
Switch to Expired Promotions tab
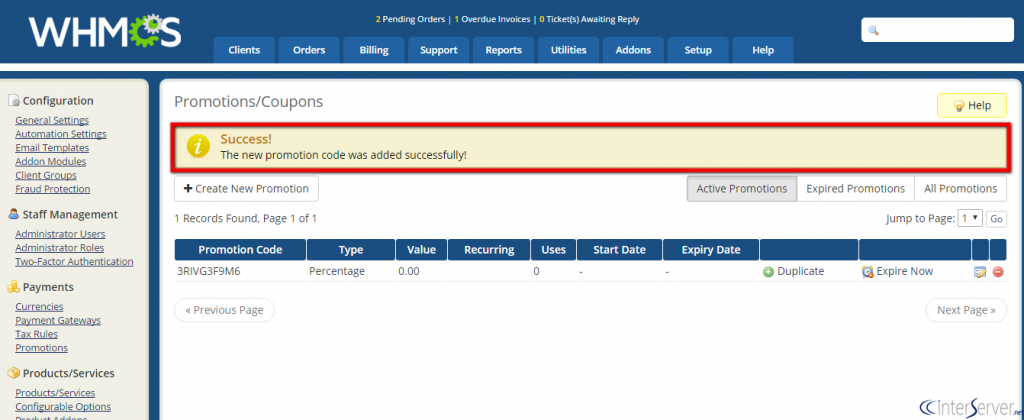click(856, 189)
